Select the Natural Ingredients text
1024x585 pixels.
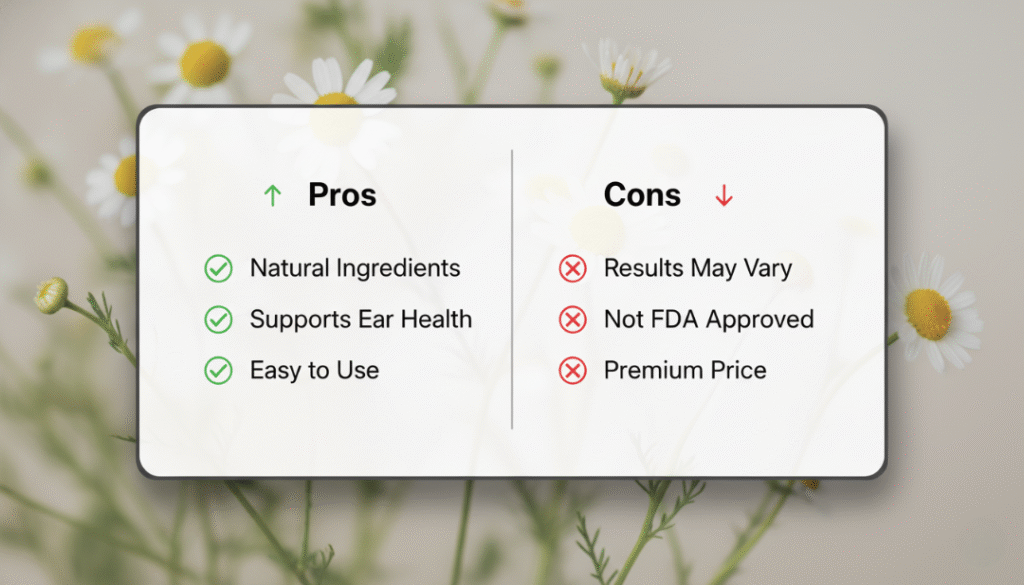[355, 268]
